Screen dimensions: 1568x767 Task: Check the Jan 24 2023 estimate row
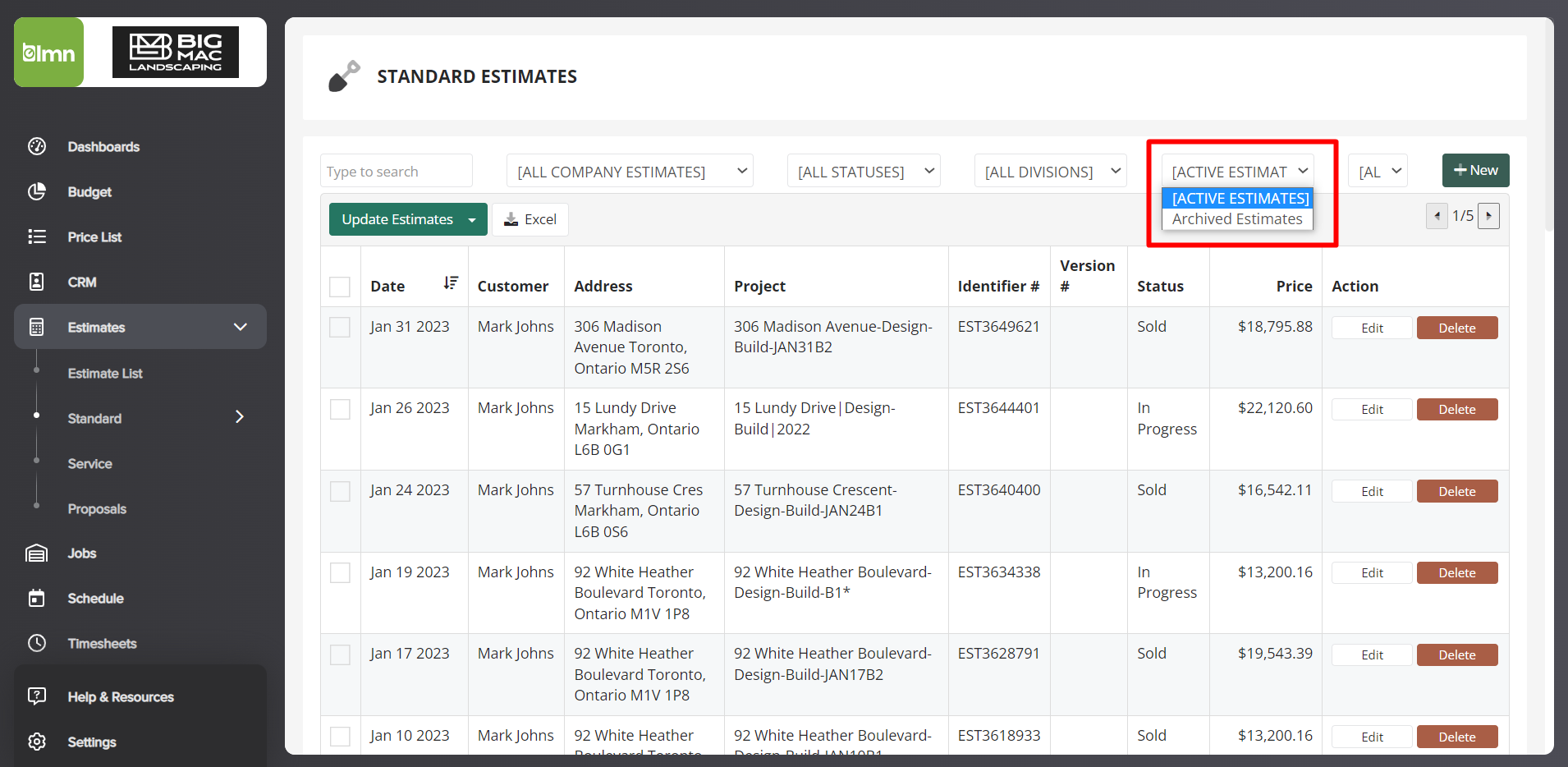coord(340,491)
